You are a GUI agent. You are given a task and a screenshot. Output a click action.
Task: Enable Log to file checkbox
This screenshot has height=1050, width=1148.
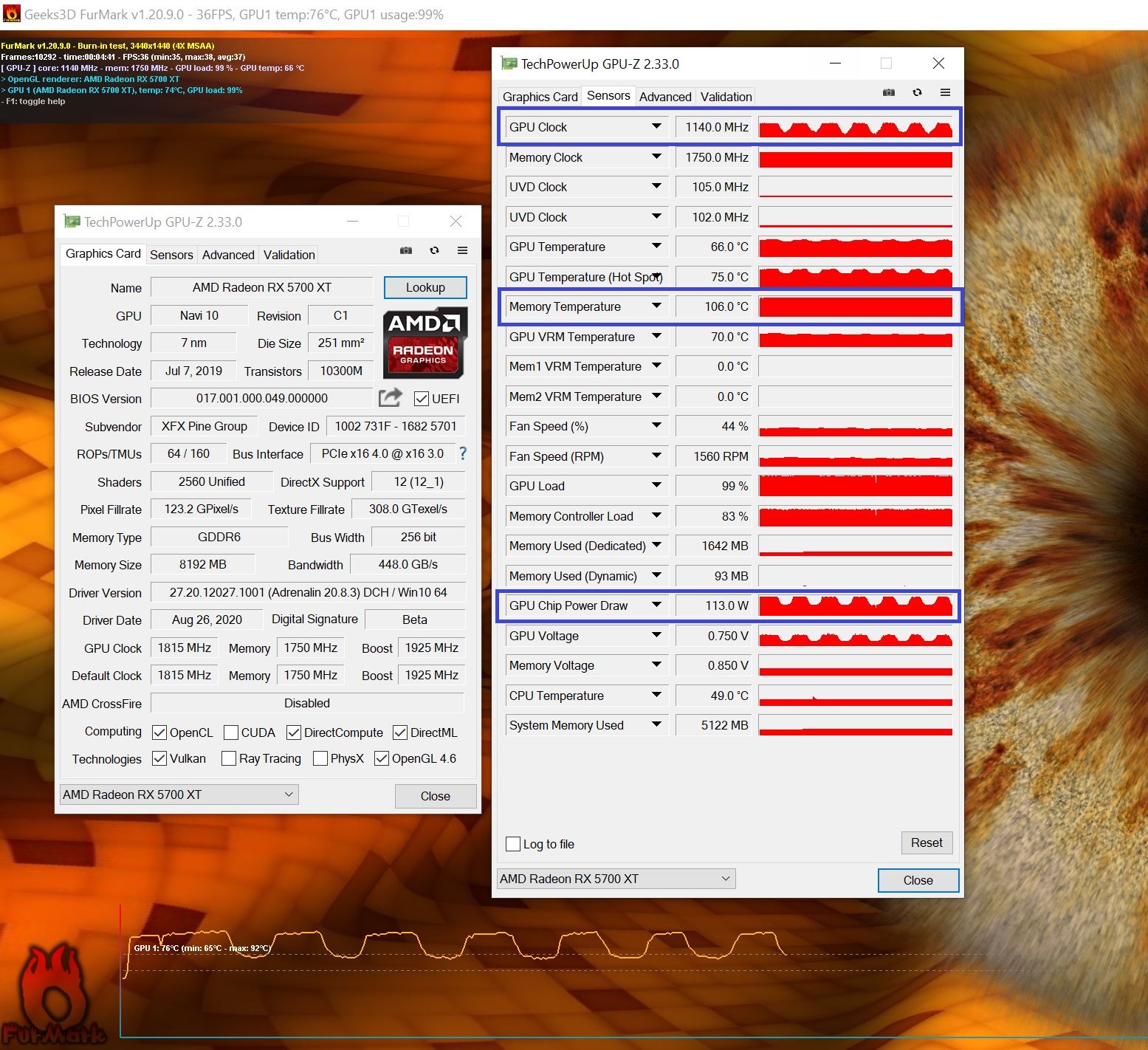click(513, 844)
